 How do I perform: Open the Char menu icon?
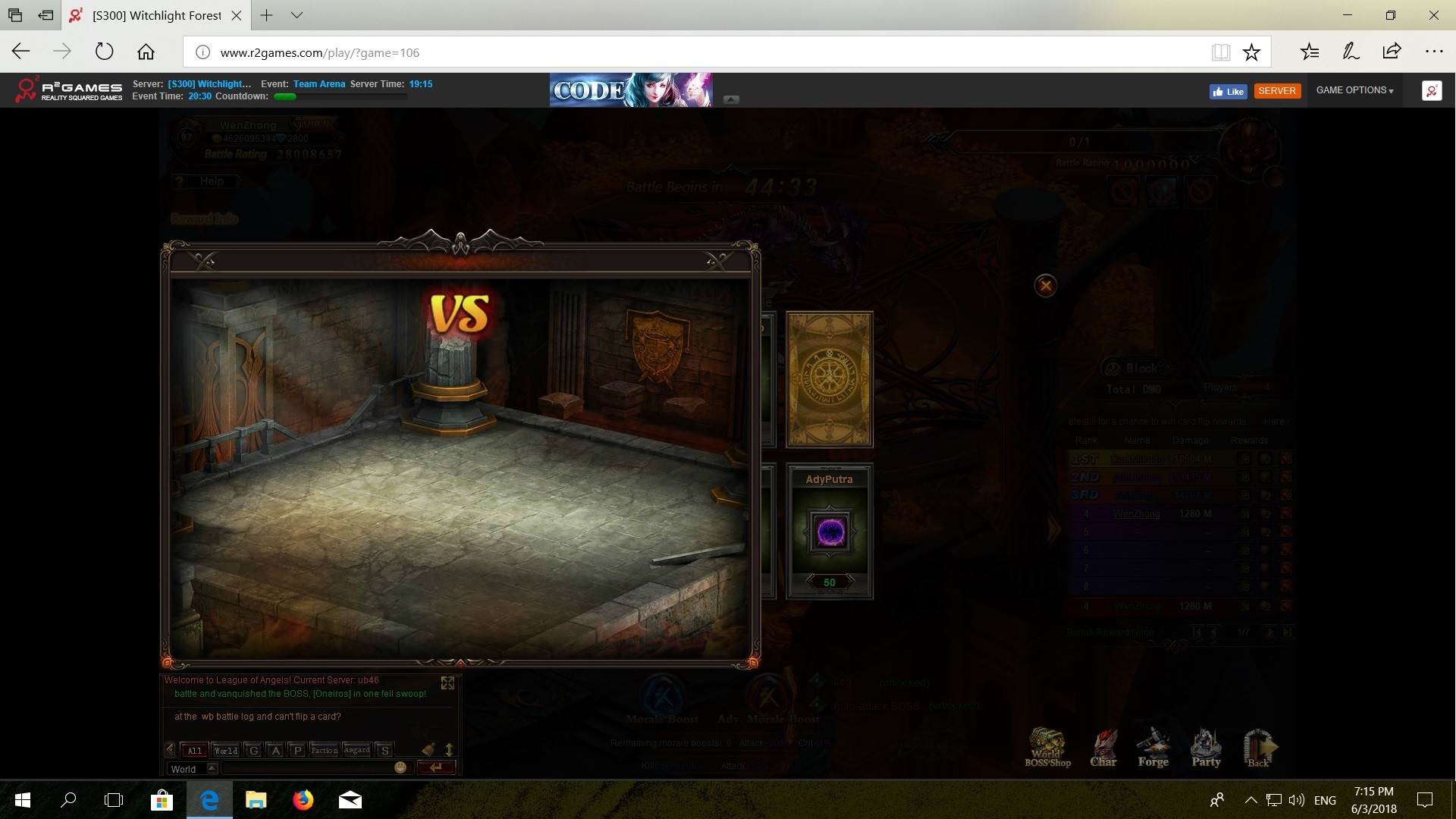pyautogui.click(x=1103, y=747)
